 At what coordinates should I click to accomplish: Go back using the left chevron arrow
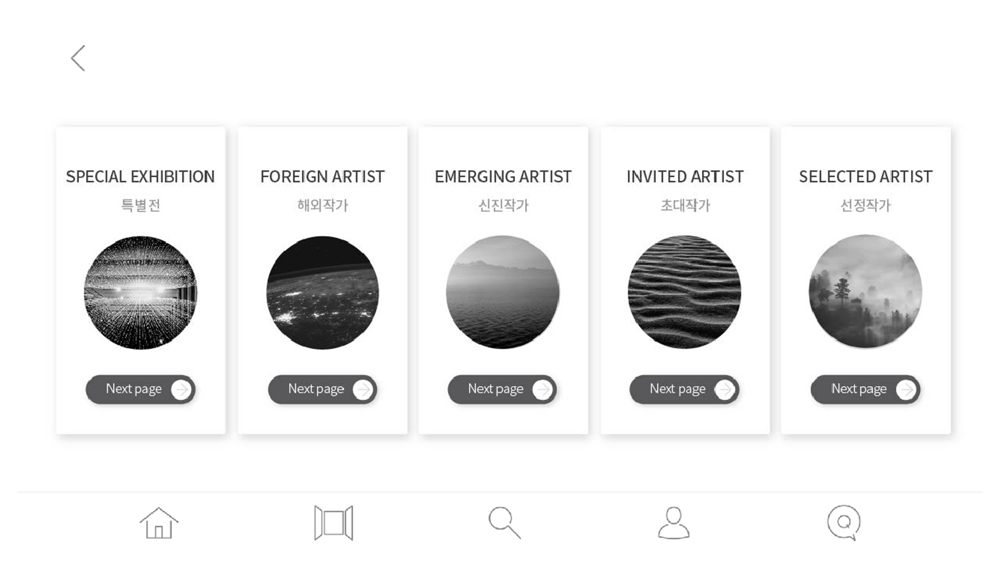click(78, 58)
